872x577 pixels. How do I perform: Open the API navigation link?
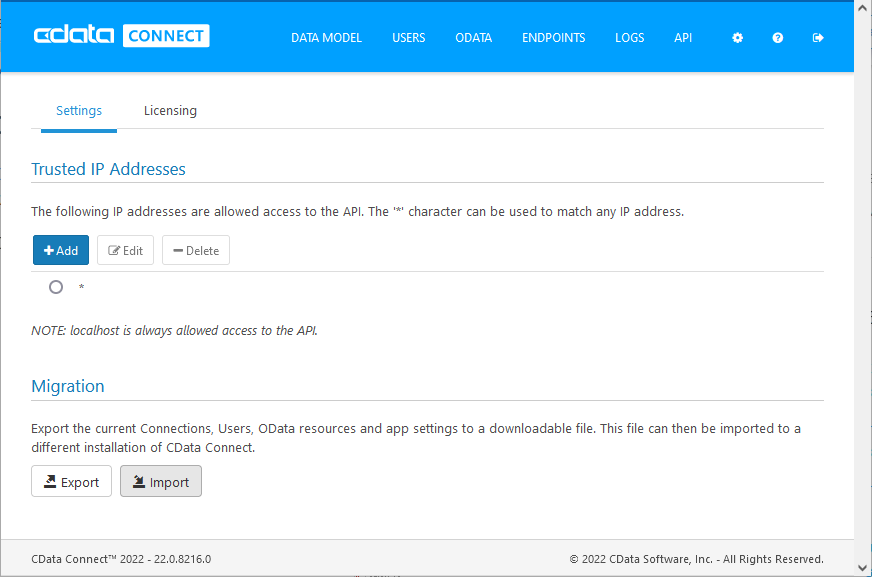coord(683,38)
